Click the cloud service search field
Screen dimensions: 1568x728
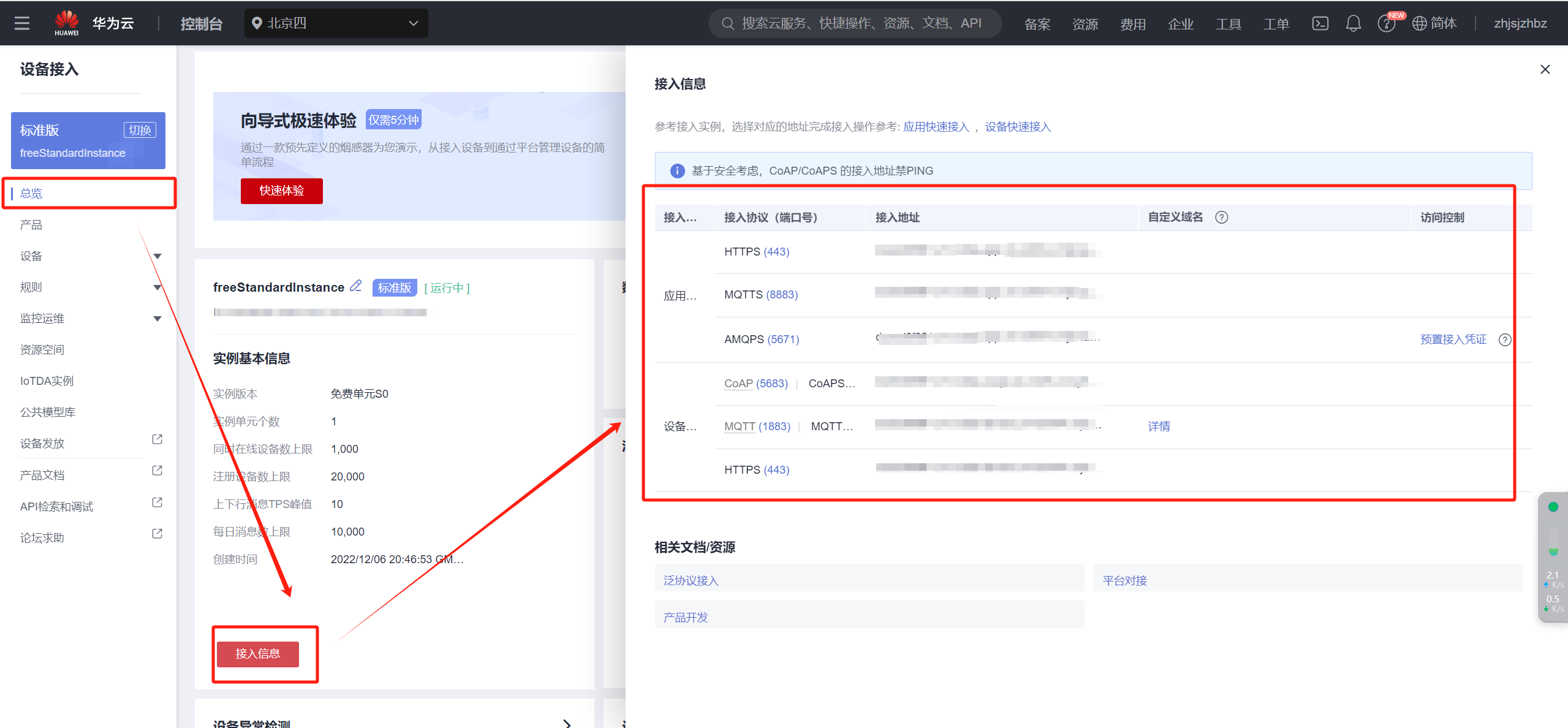[855, 23]
